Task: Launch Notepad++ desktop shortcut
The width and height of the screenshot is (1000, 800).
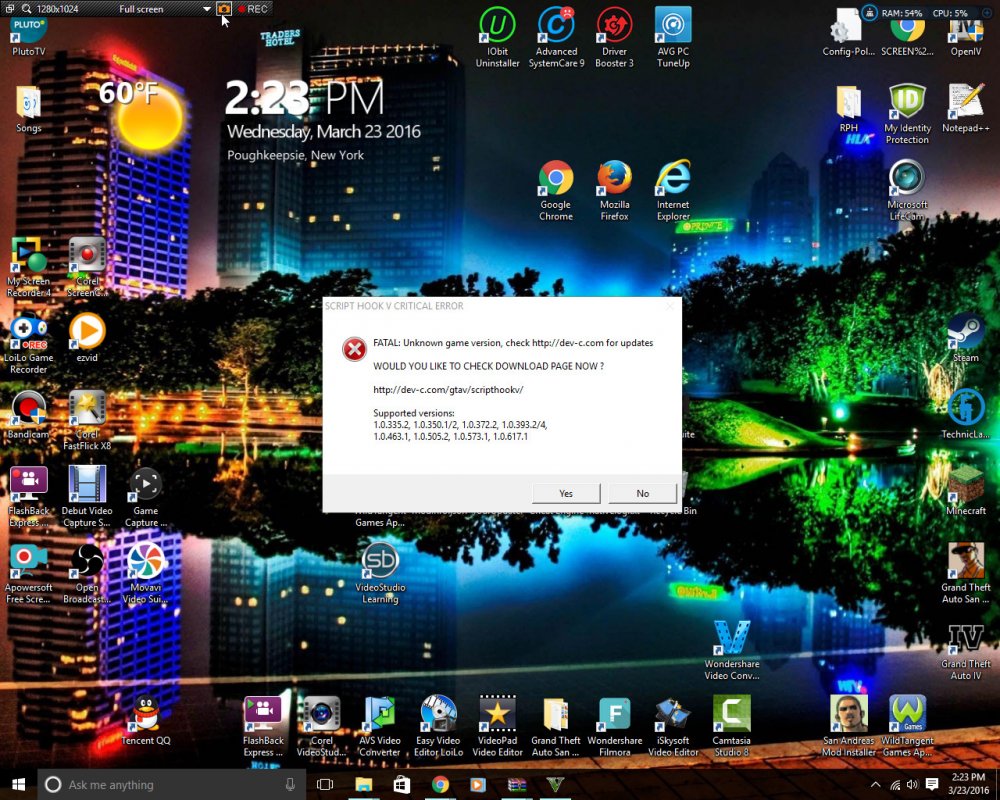Action: pyautogui.click(x=966, y=109)
